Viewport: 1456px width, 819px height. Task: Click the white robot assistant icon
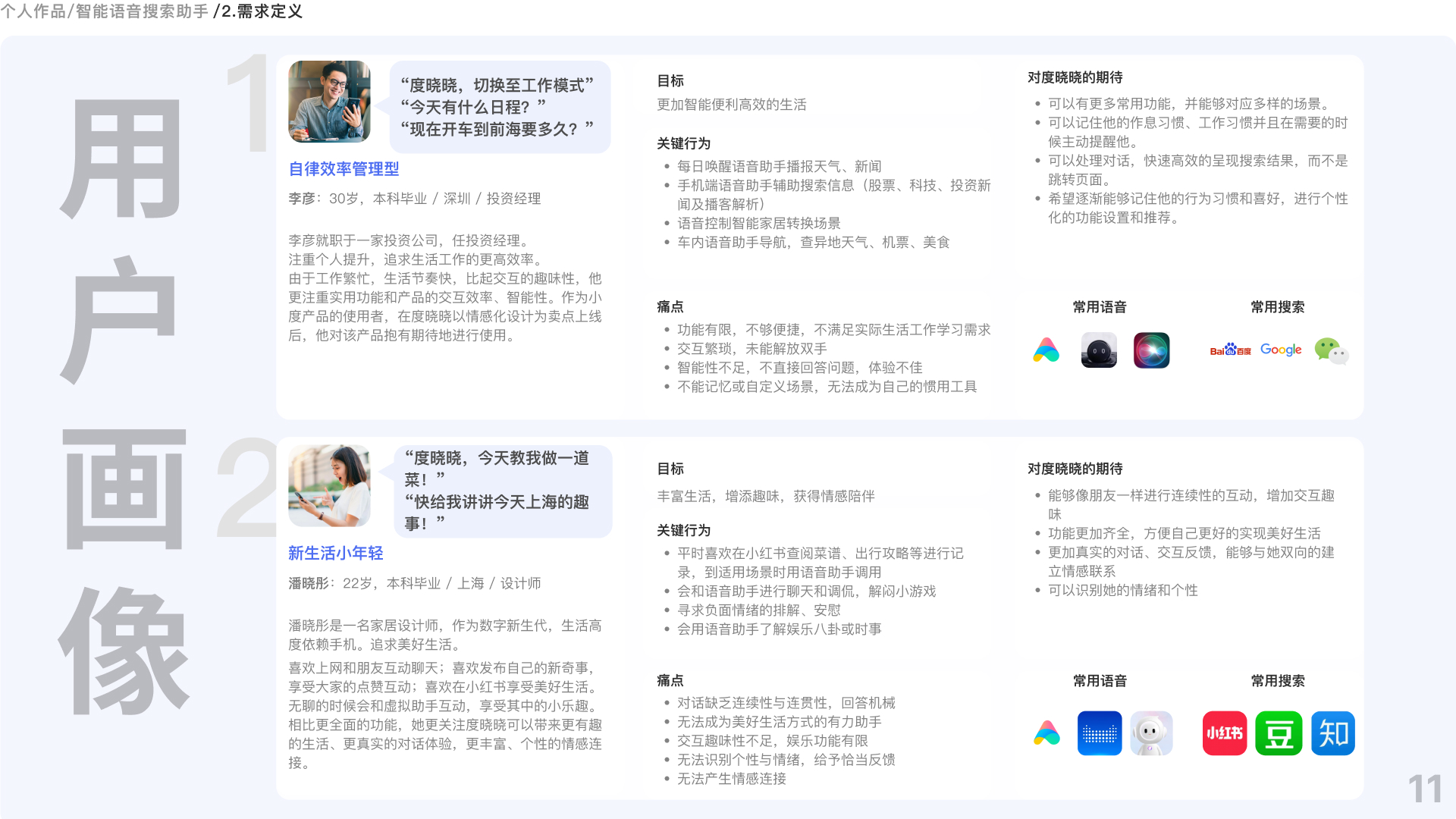tap(1152, 733)
